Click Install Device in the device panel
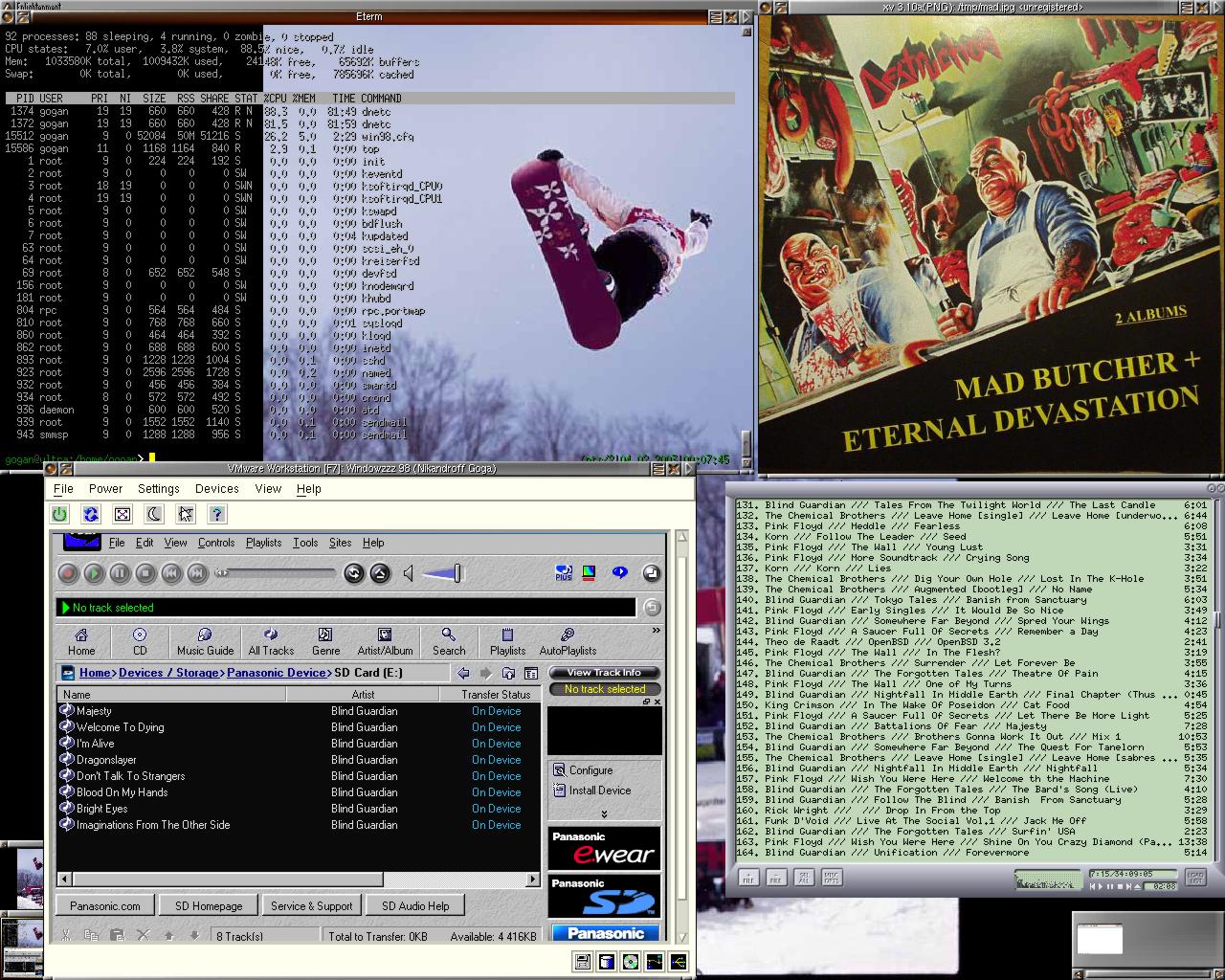This screenshot has width=1225, height=980. click(x=591, y=791)
